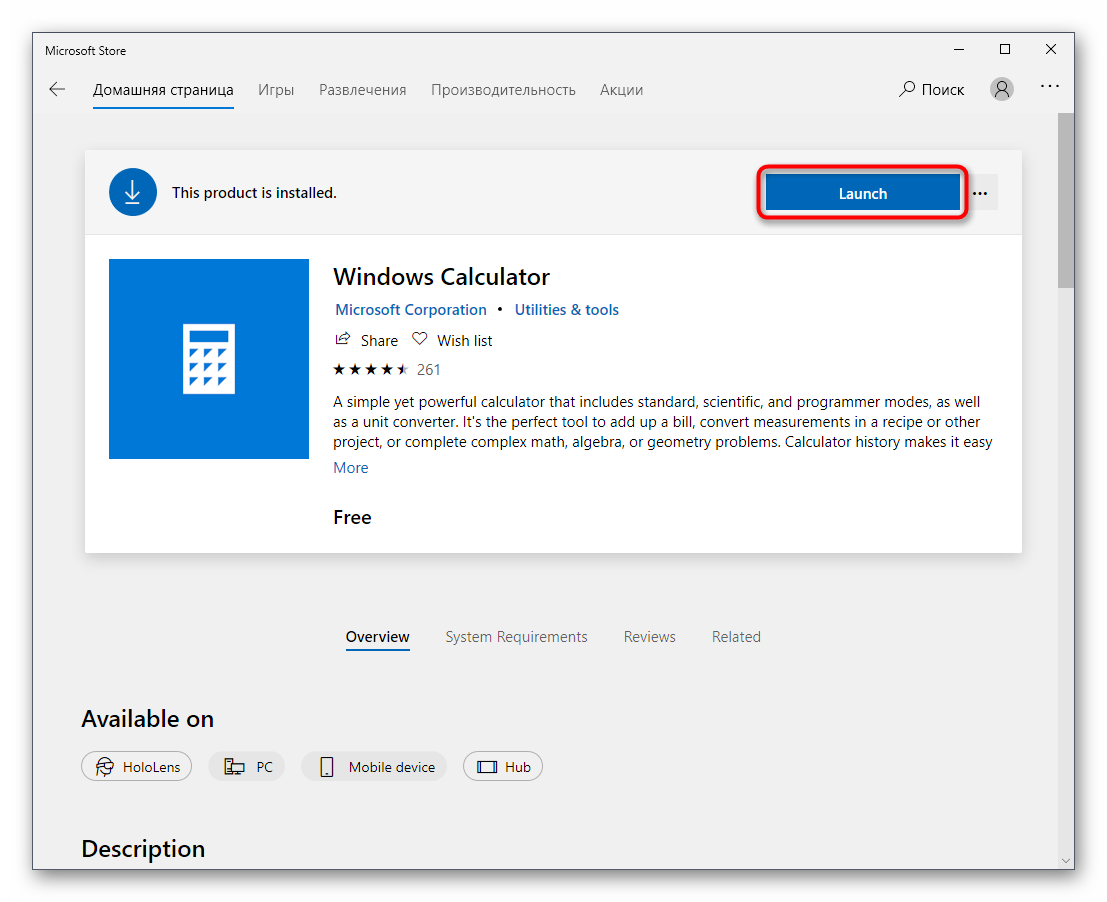Click the HoloLens device chip
The height and width of the screenshot is (902, 1107).
pos(137,767)
